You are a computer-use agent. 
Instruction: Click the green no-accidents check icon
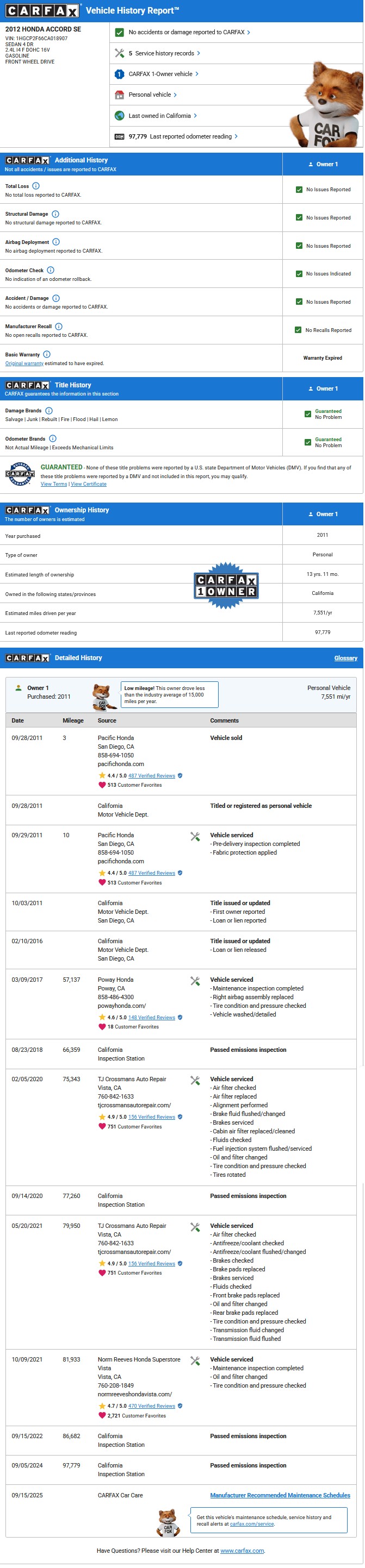coord(120,32)
